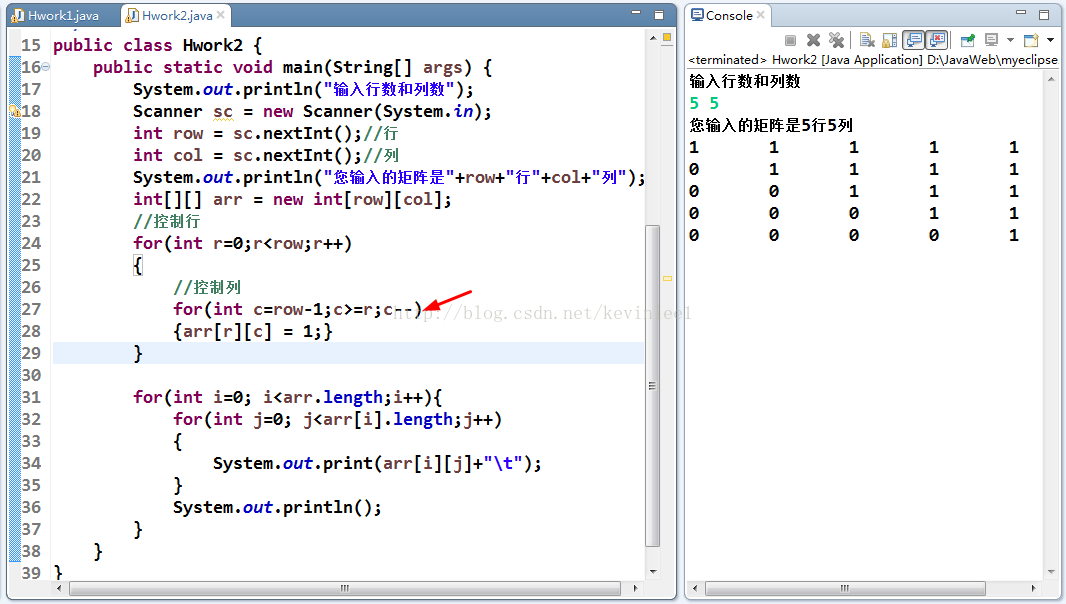Click the "System.out.println();" line 36
Screen dimensions: 1066x604
[x=277, y=507]
